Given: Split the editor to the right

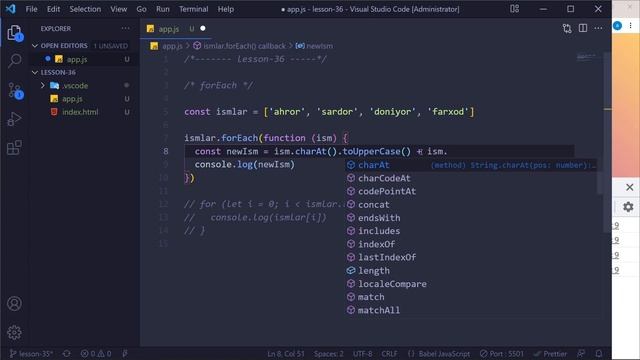Looking at the screenshot, I should pyautogui.click(x=583, y=28).
